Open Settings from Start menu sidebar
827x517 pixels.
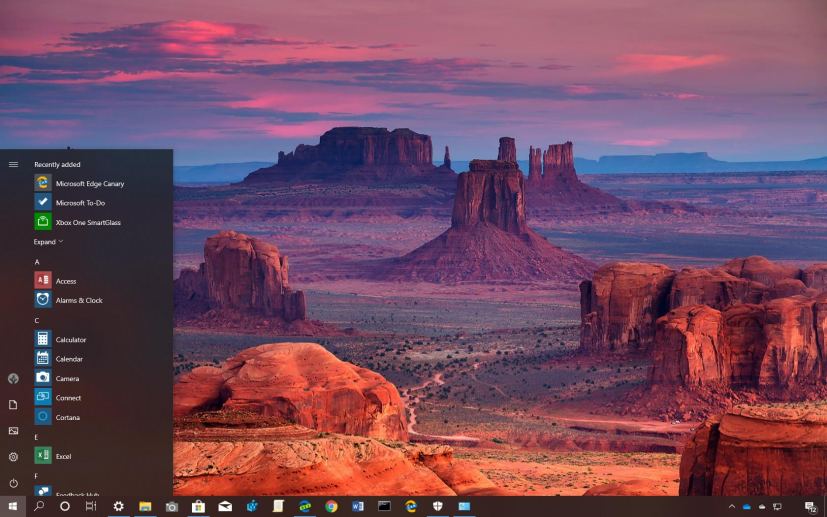13,457
